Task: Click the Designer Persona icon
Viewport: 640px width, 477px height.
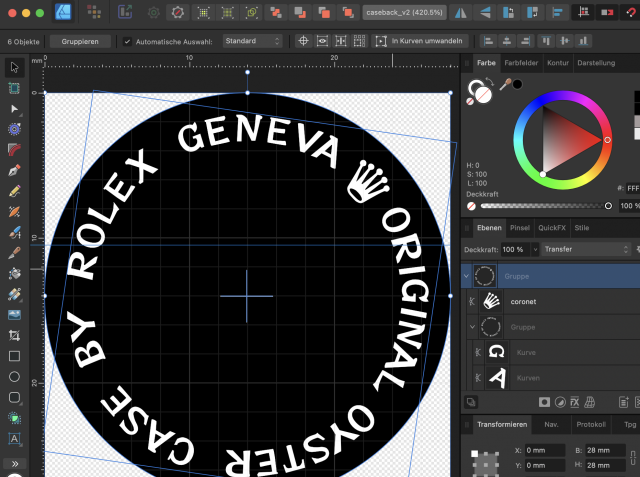Action: point(63,12)
